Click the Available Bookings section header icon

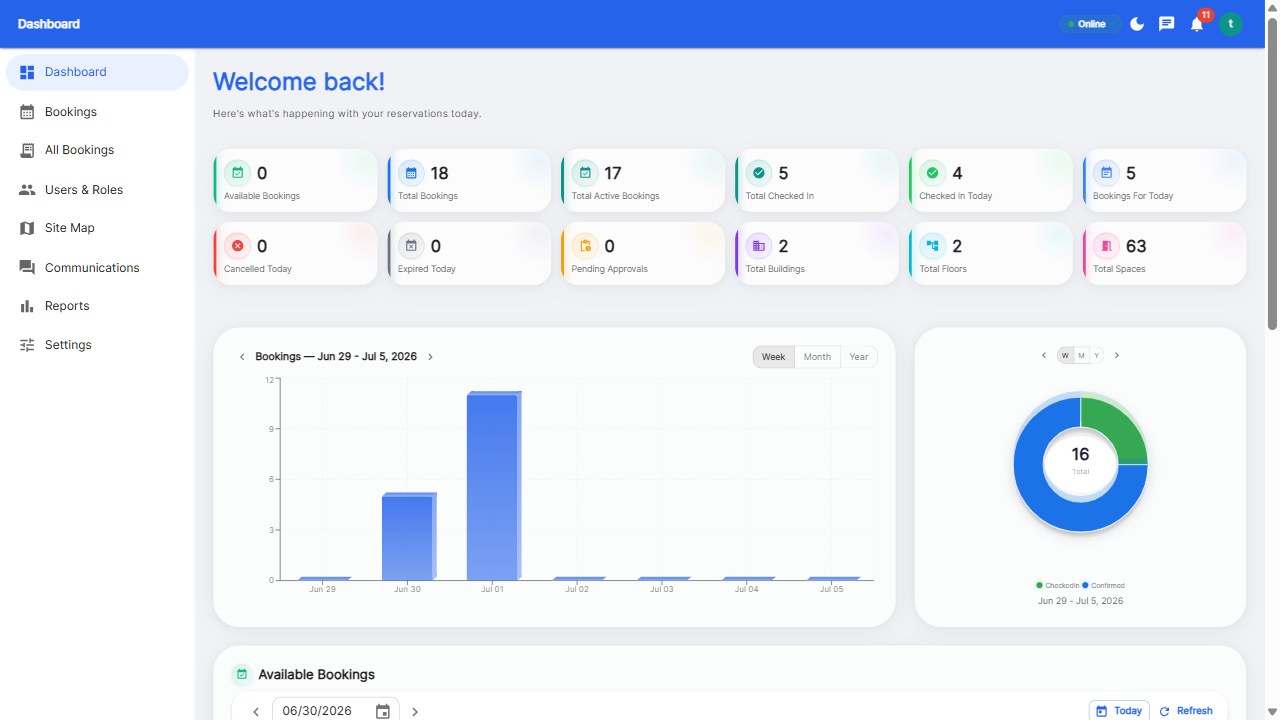click(x=241, y=674)
